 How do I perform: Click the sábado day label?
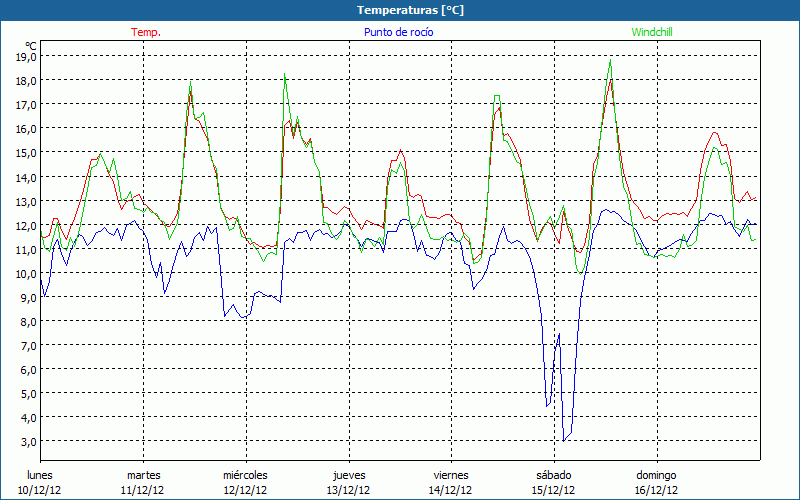[553, 475]
